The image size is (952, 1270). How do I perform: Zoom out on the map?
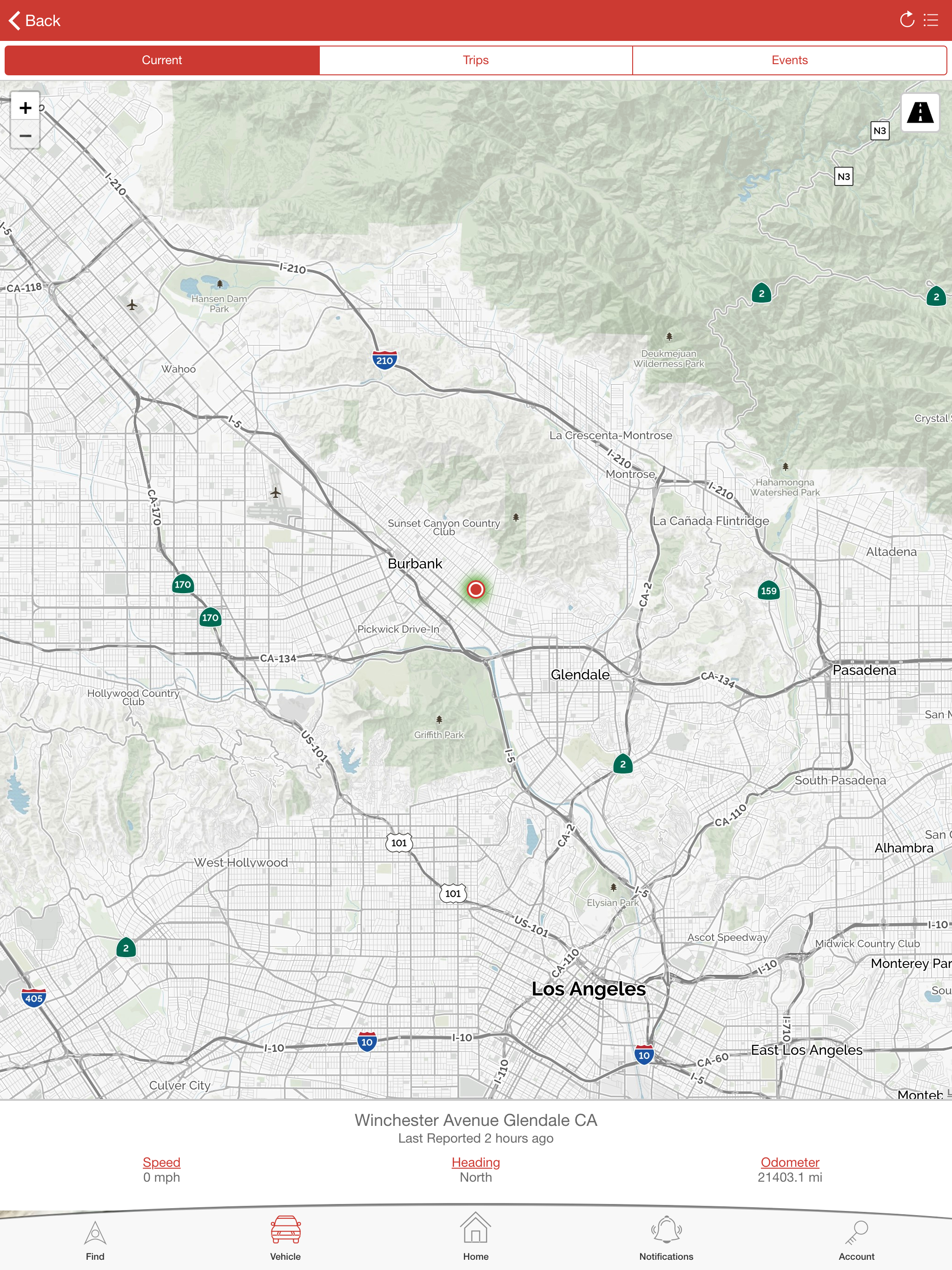[25, 136]
